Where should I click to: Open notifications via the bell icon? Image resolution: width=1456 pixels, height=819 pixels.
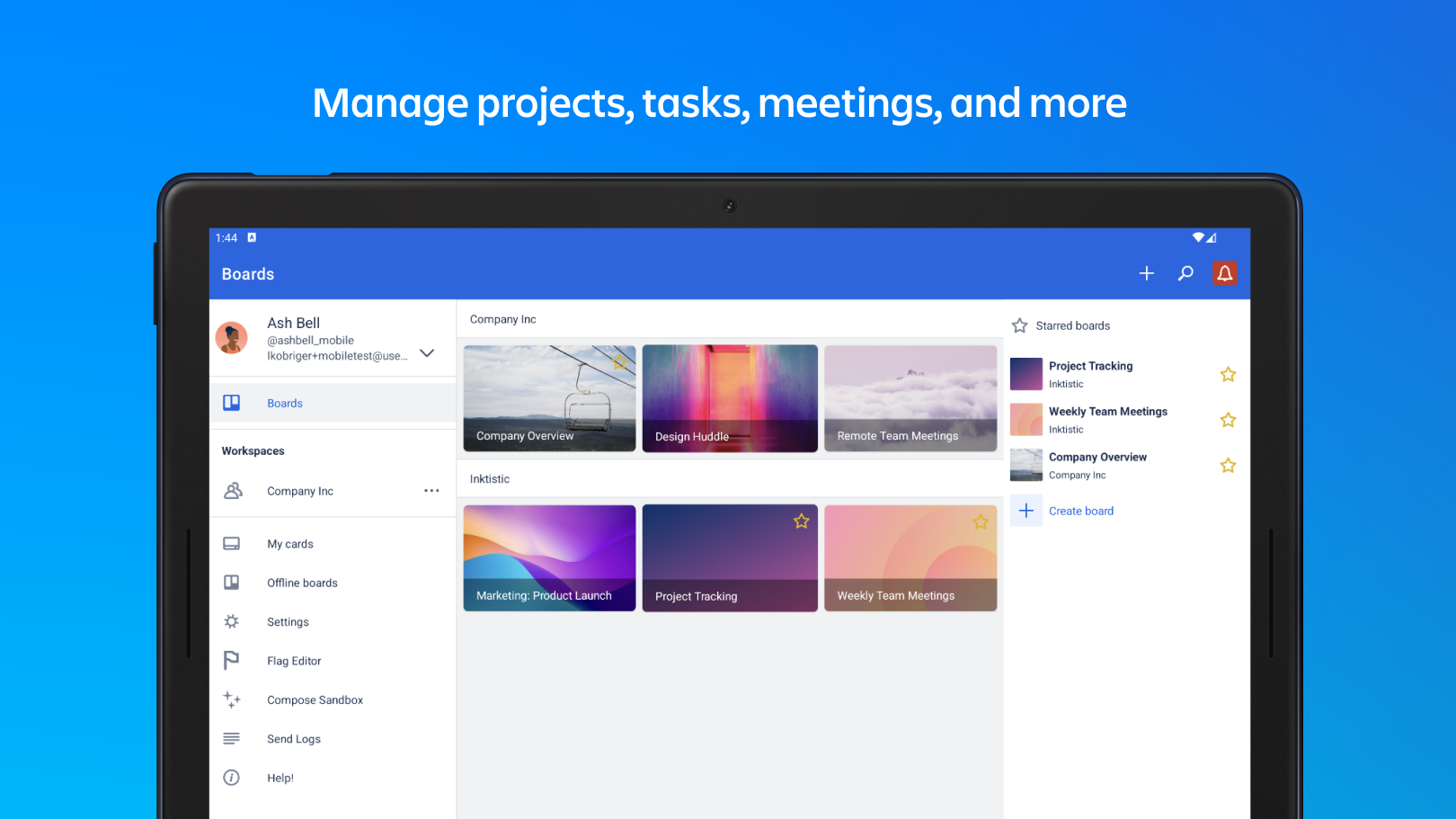(1224, 273)
